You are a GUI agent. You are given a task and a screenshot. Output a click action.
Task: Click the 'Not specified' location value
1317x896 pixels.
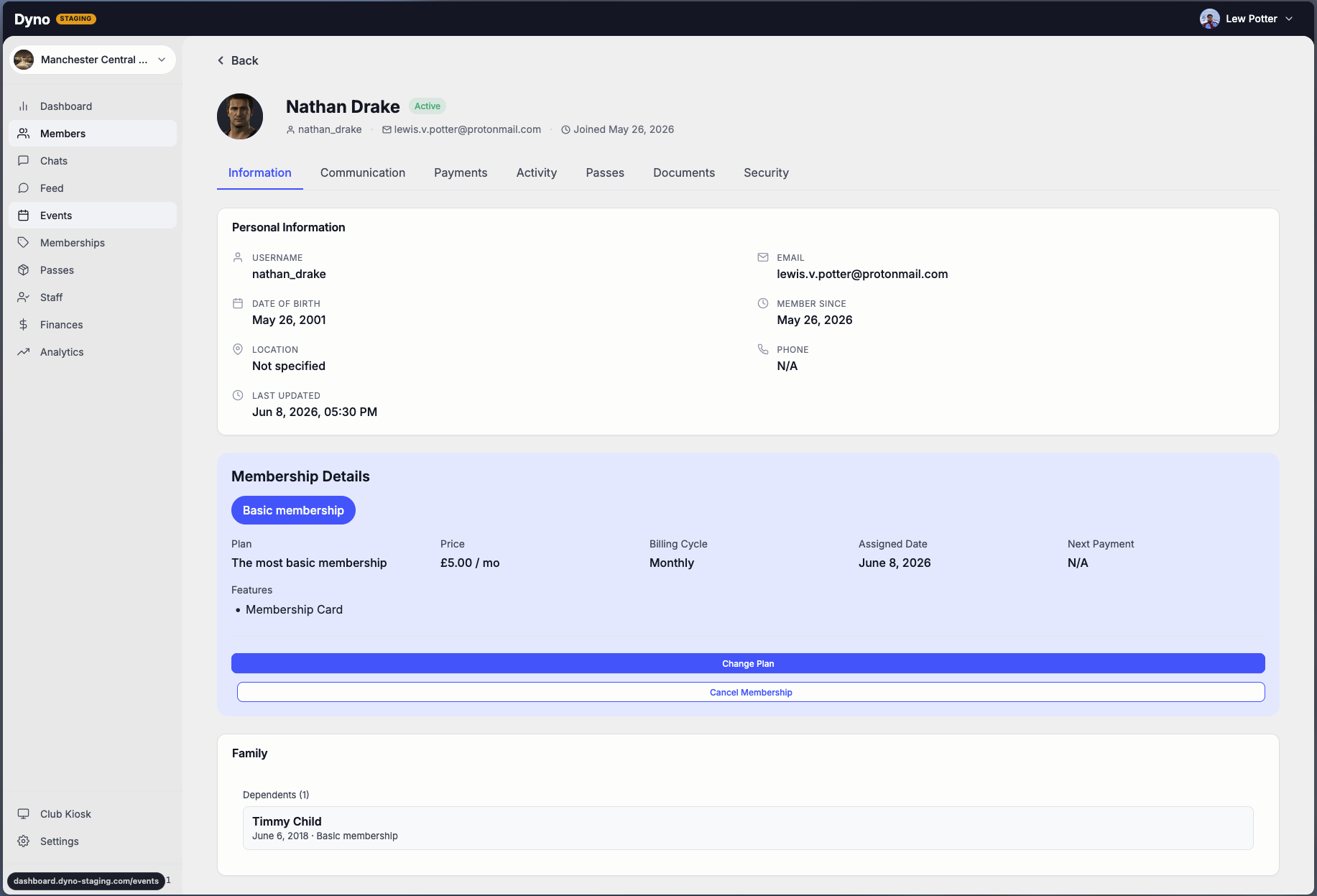click(x=289, y=366)
